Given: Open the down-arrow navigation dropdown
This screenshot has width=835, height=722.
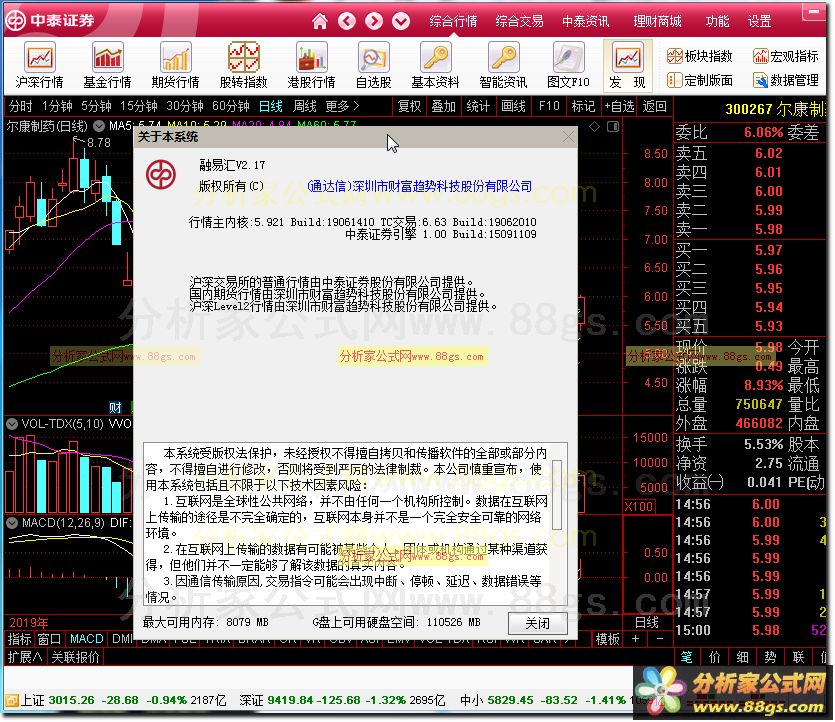Looking at the screenshot, I should tap(401, 21).
